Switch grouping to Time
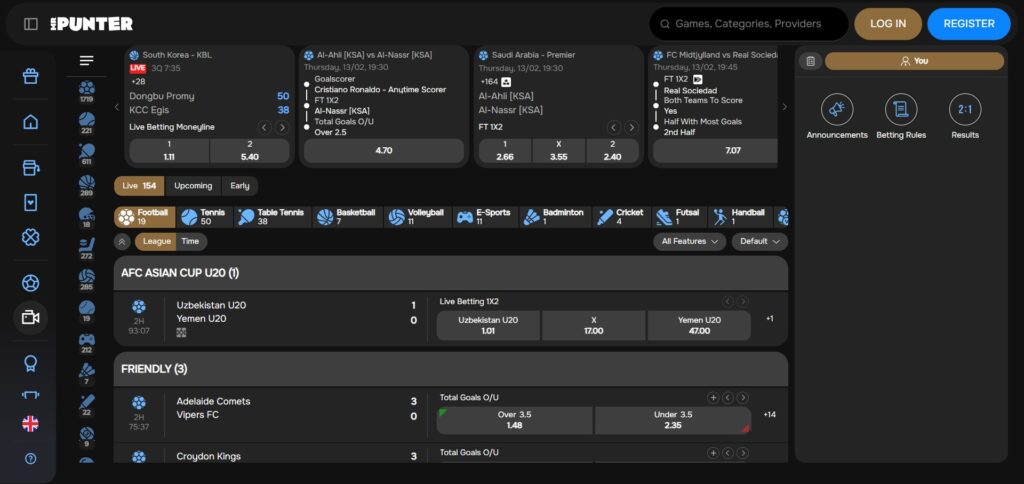 click(x=190, y=241)
